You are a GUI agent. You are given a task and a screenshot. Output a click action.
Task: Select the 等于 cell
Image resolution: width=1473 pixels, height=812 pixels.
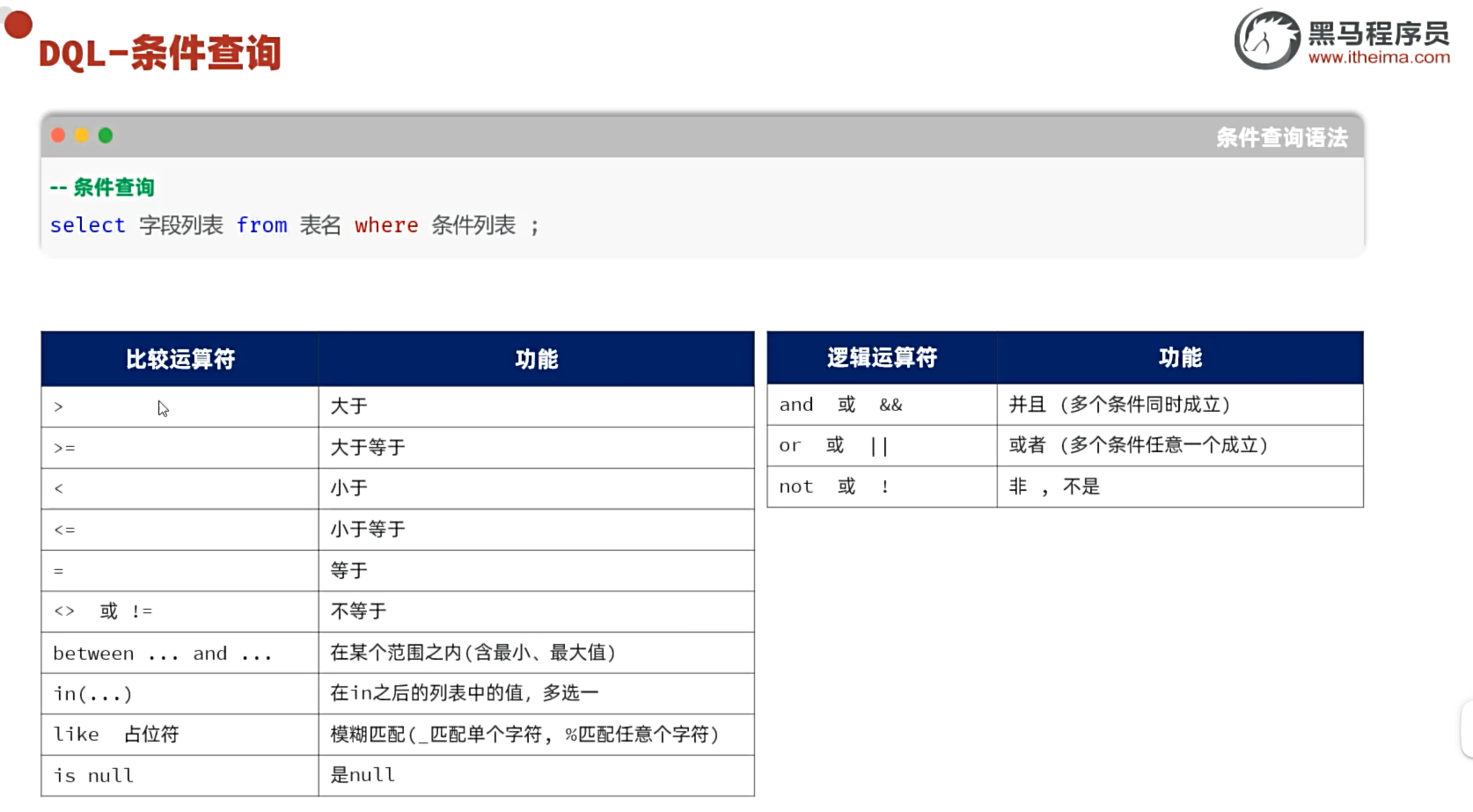pyautogui.click(x=537, y=571)
